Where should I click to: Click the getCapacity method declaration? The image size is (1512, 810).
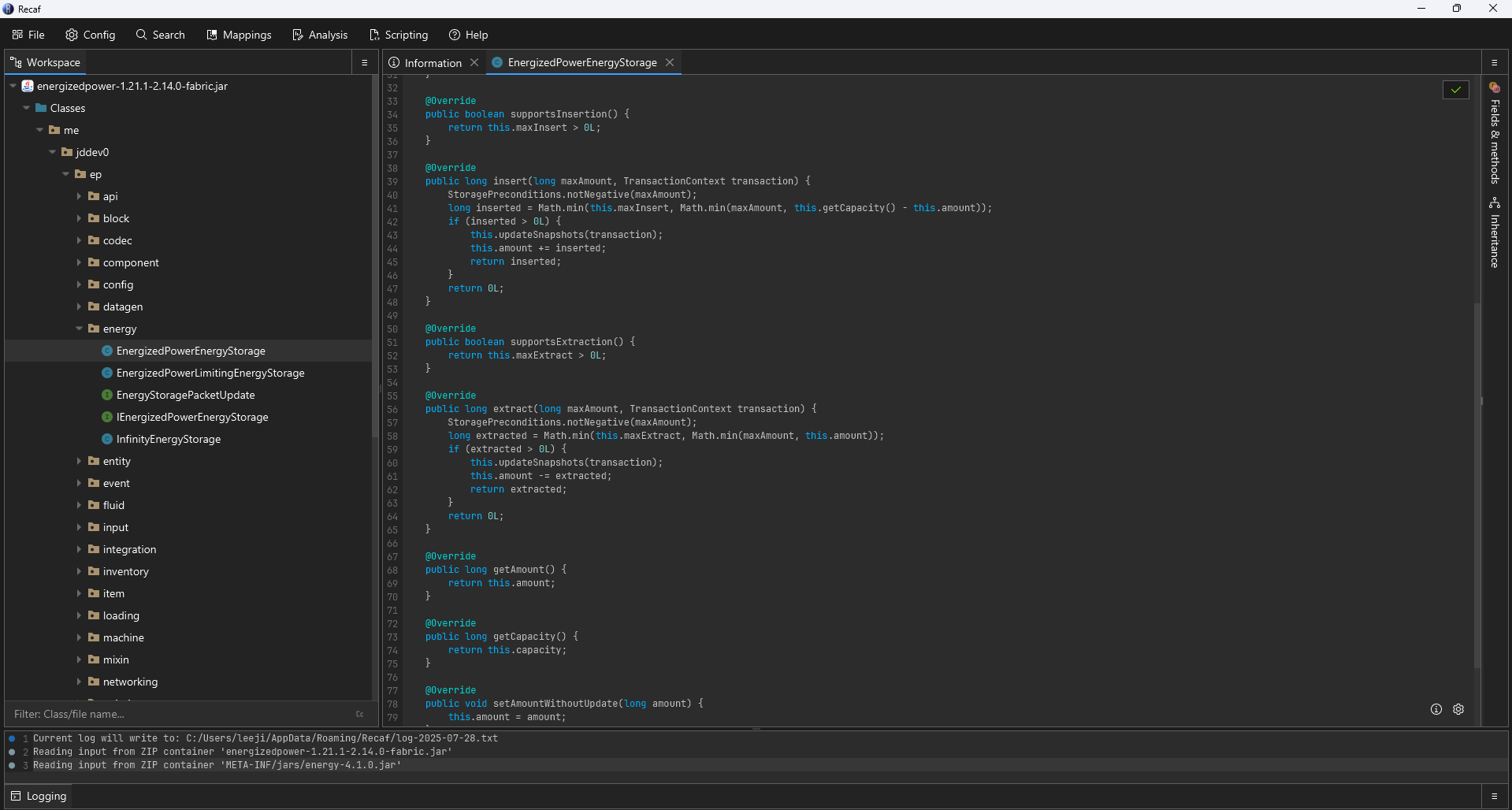[x=502, y=637]
